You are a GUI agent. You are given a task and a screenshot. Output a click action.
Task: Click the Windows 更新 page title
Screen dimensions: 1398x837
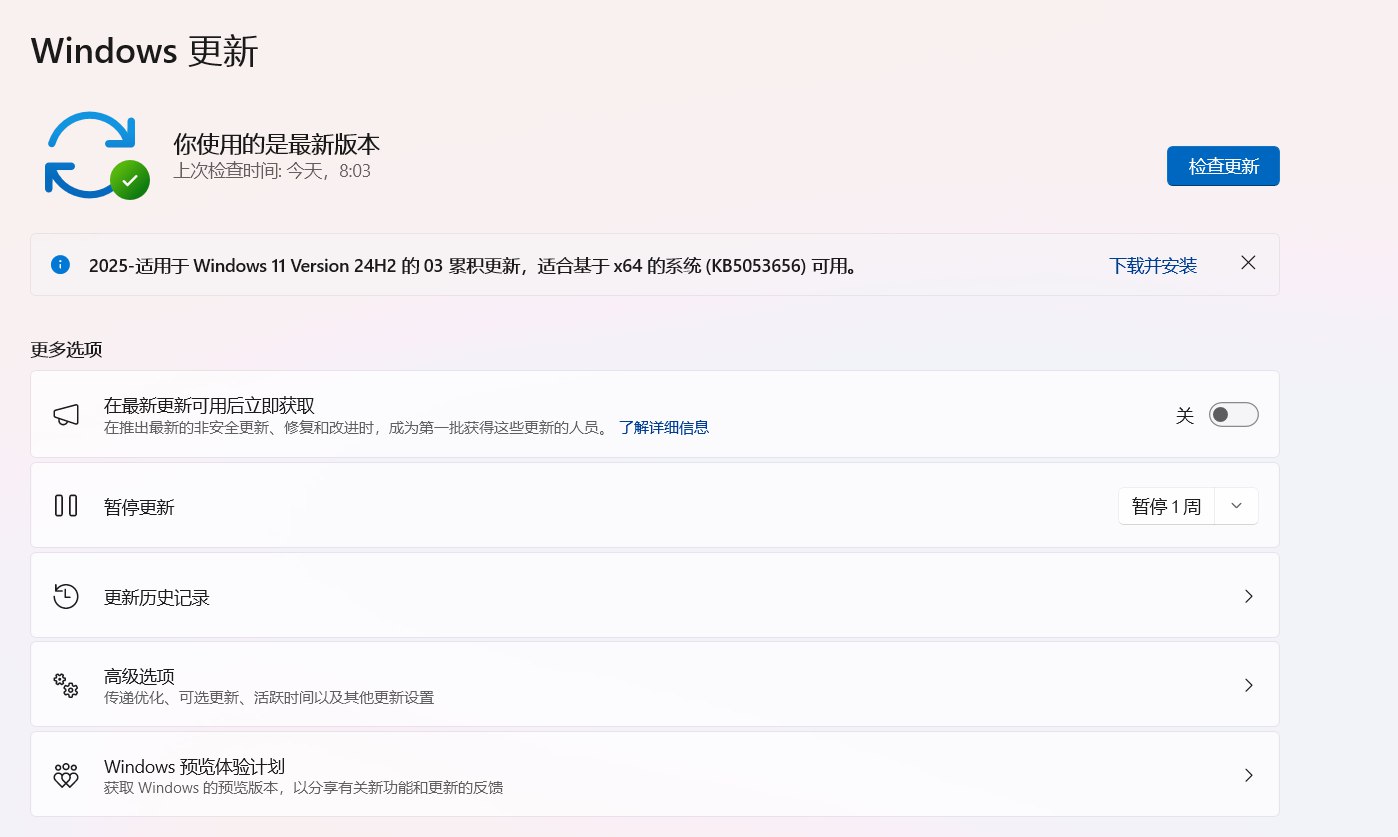click(144, 50)
